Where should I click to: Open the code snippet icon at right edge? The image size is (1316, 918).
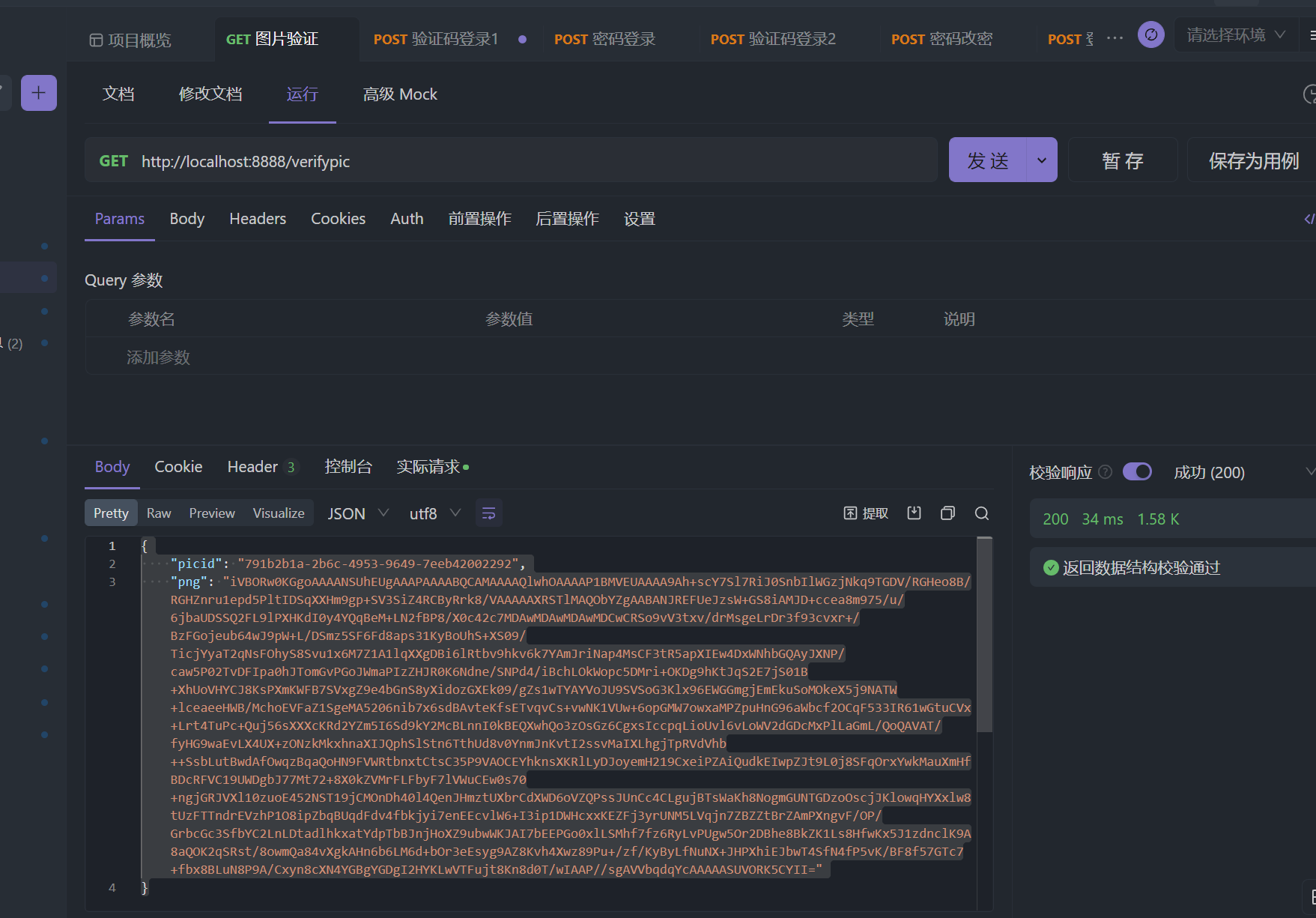pos(1309,219)
